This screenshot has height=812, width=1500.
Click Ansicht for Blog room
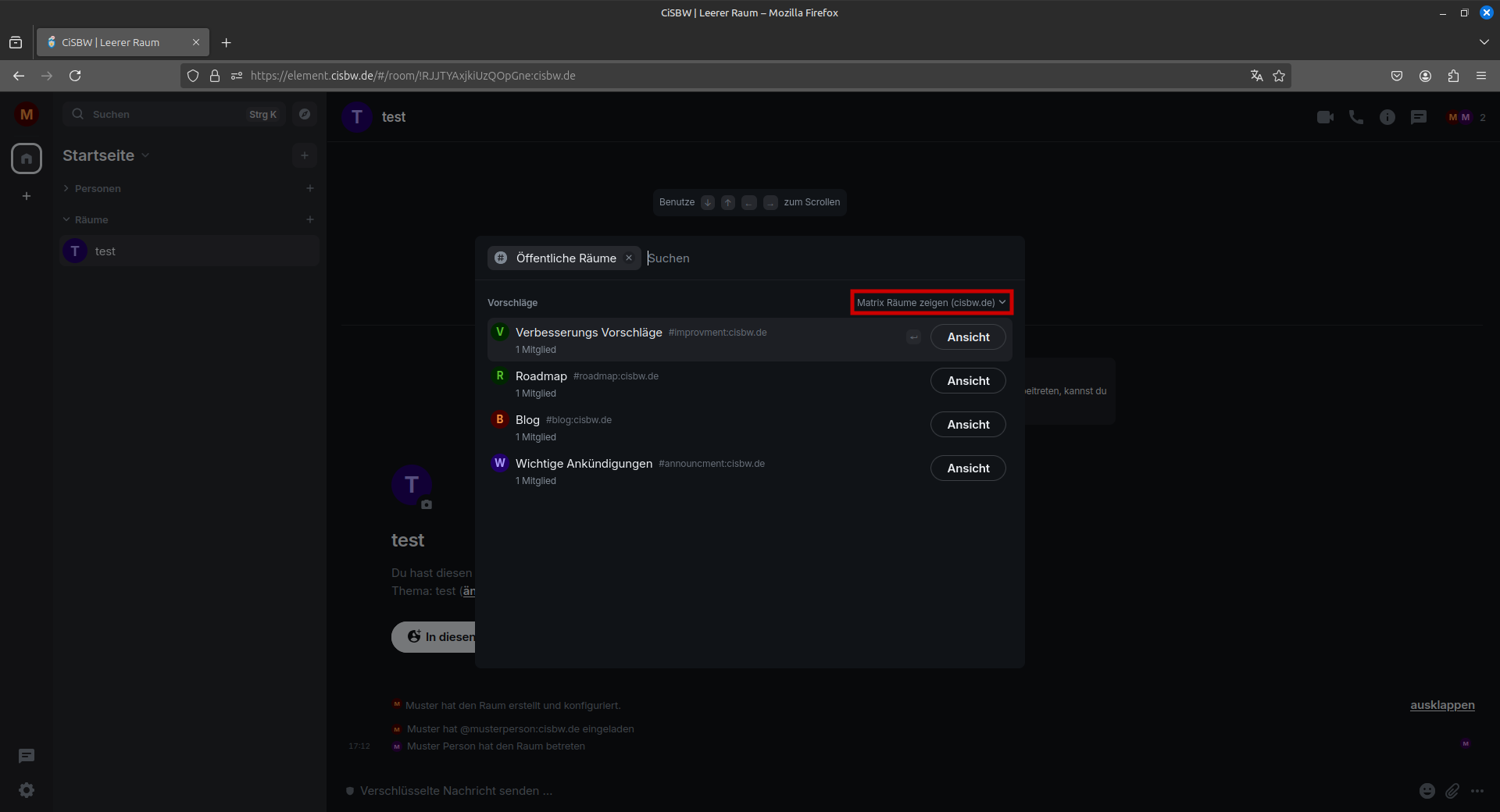(967, 425)
